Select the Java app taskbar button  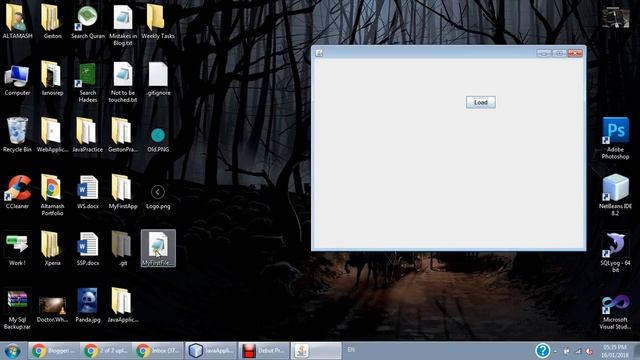[316, 351]
